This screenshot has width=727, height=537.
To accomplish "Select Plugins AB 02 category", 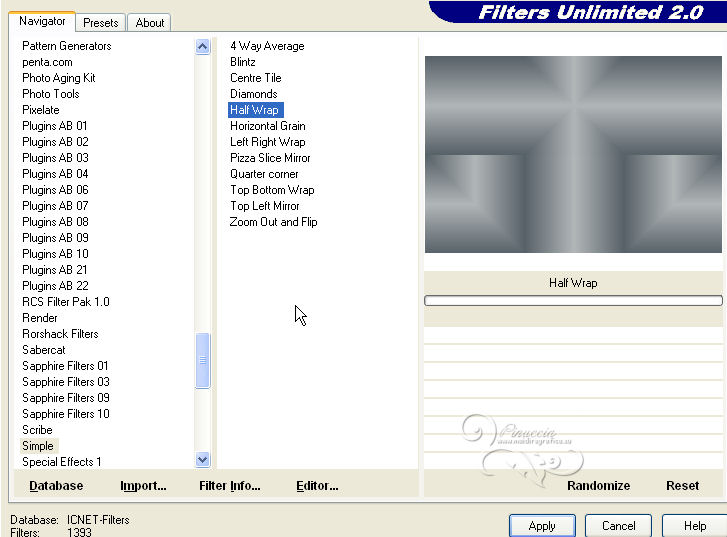I will point(55,142).
